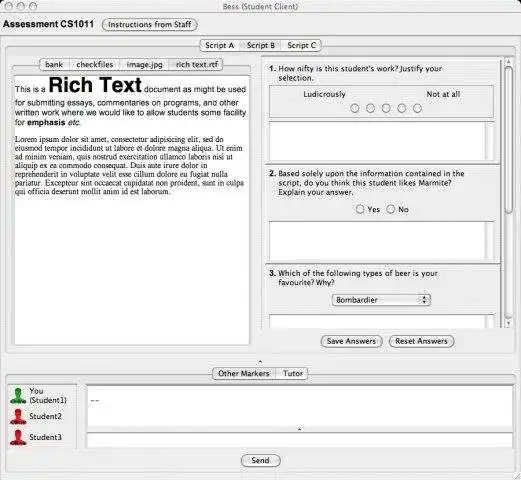Switch to the Other Markers tab
Screen dimensions: 521x480
(x=244, y=374)
